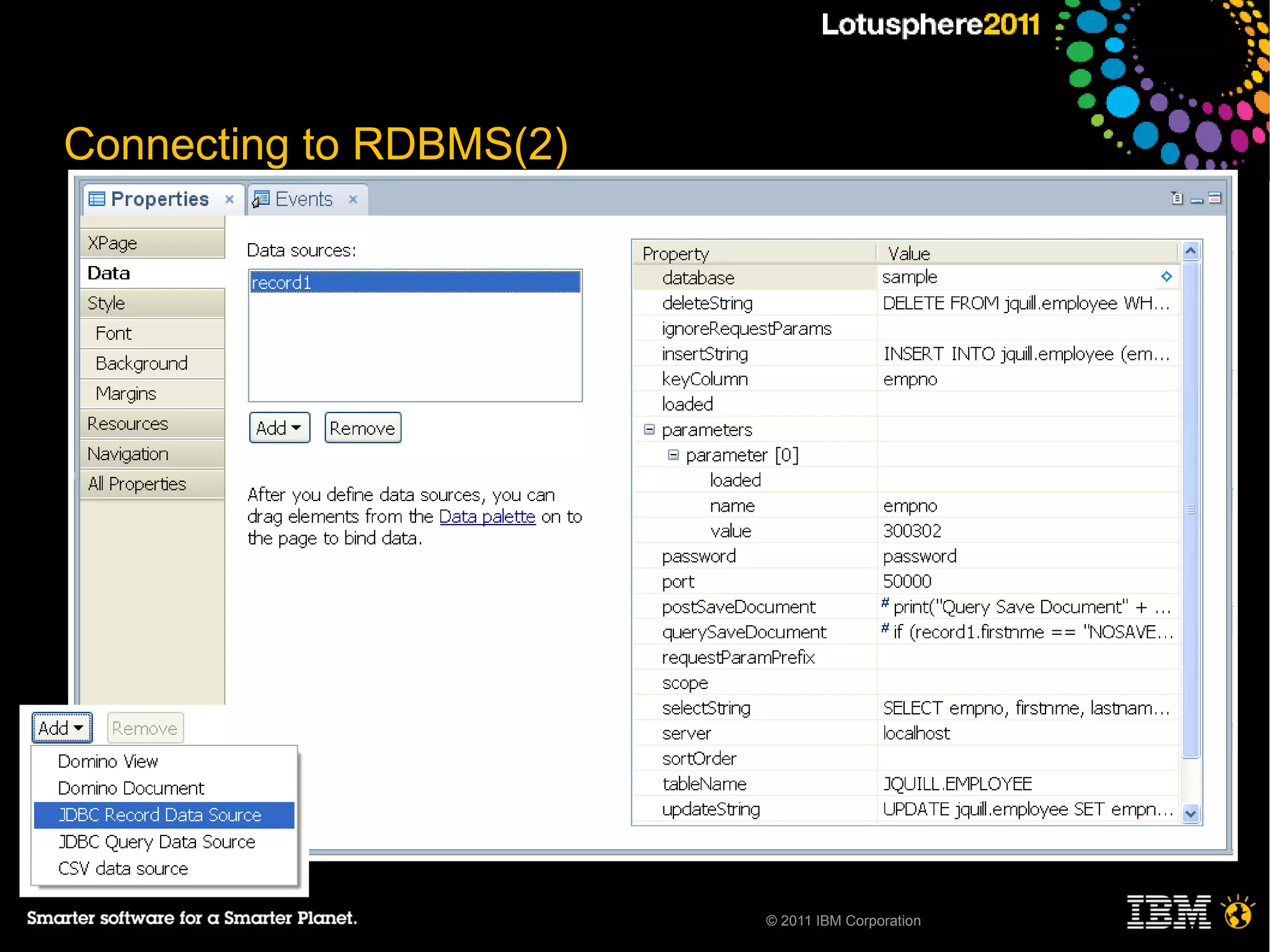The height and width of the screenshot is (952, 1270).
Task: Click the Remove button under Data sources list
Action: (363, 428)
